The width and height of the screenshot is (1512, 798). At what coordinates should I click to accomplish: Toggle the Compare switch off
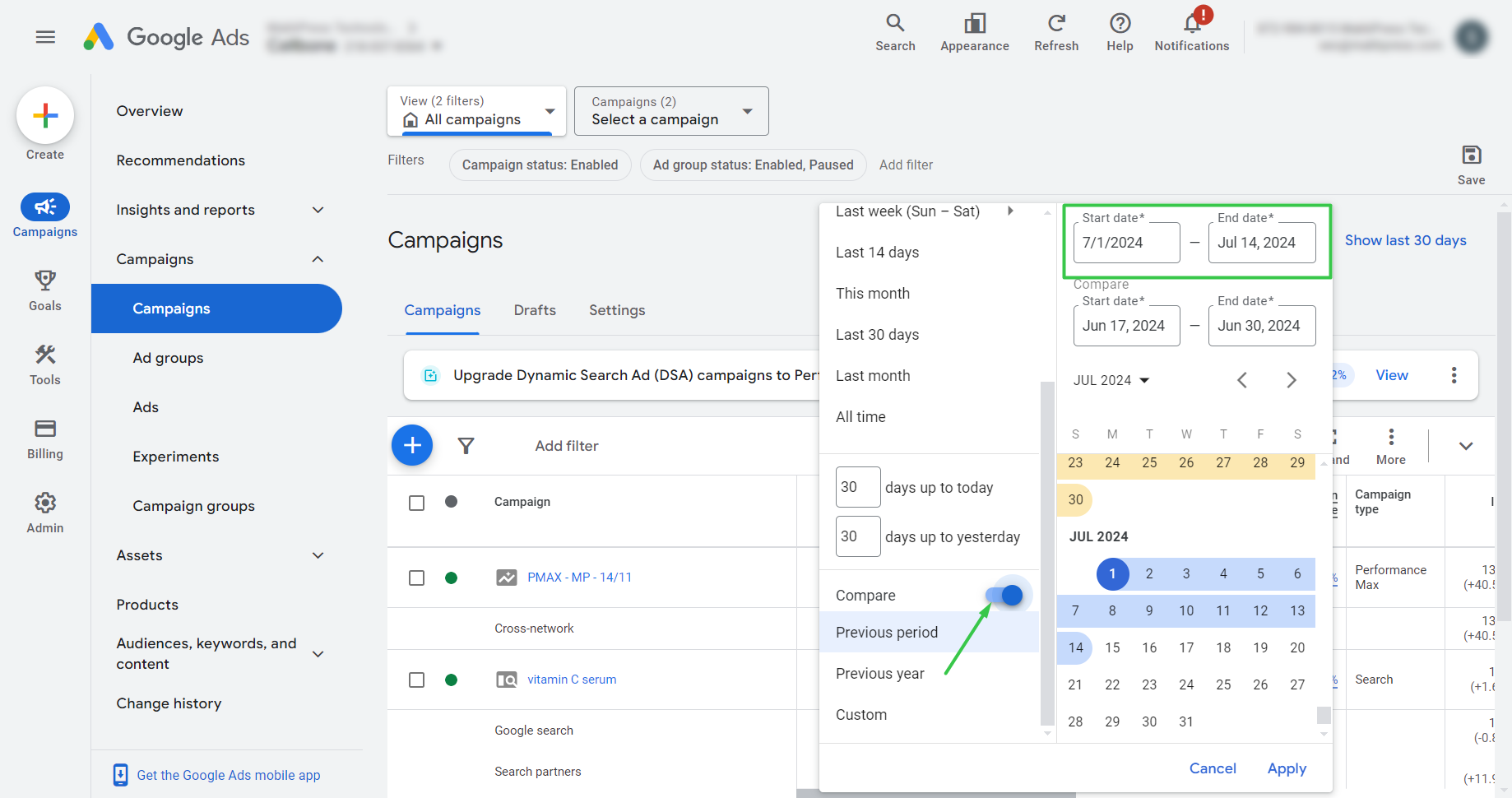click(x=1004, y=595)
